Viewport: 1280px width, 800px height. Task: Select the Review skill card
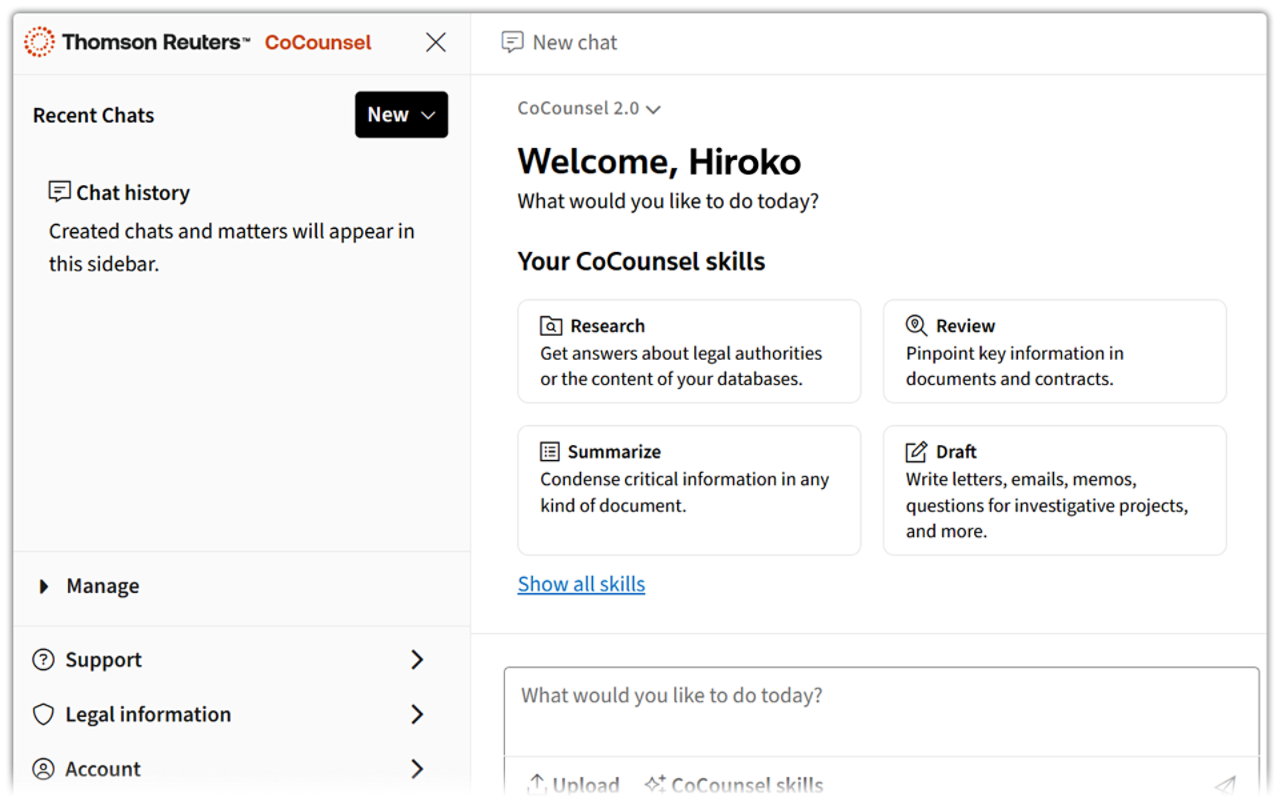coord(1055,351)
